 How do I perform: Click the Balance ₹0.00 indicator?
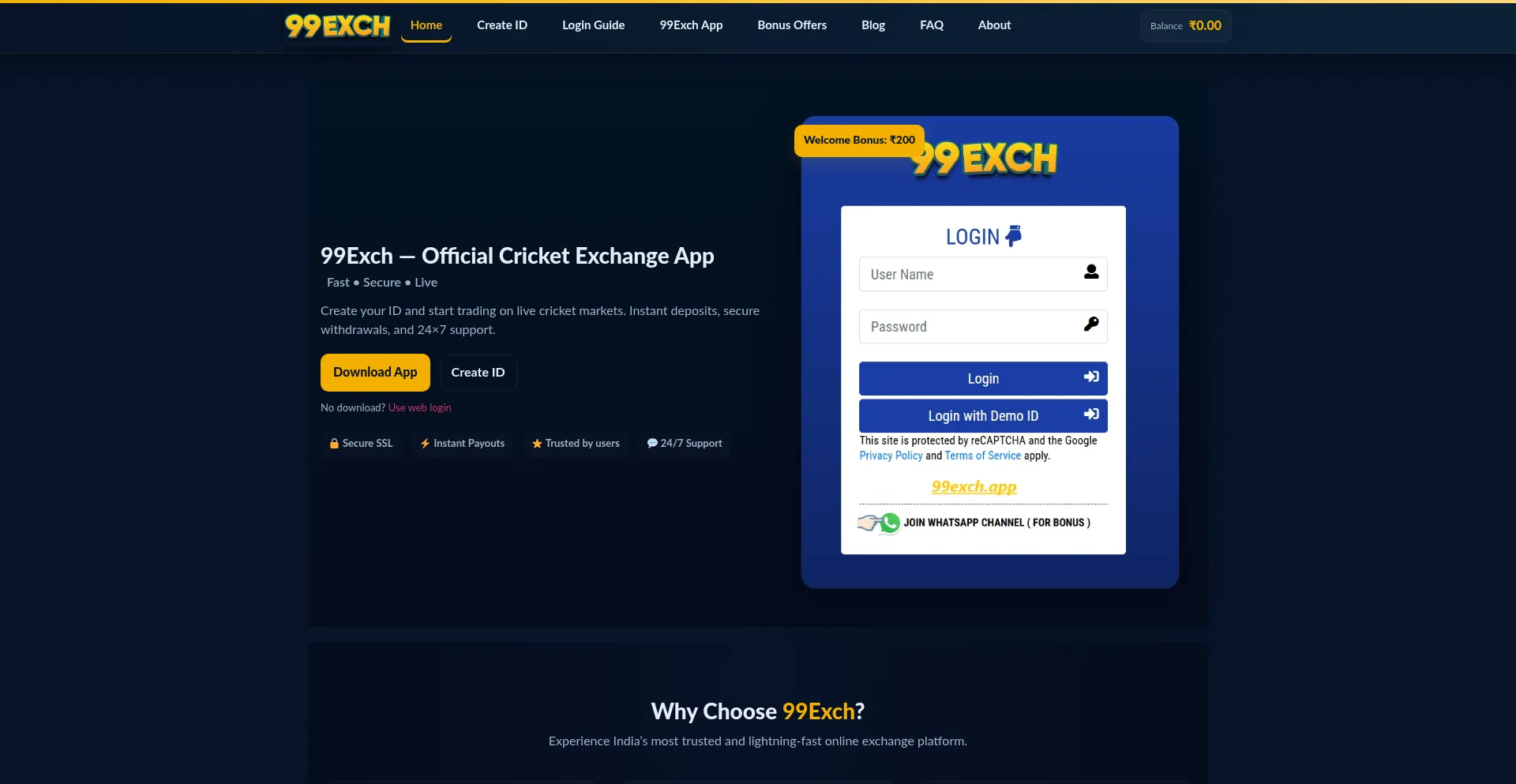point(1185,26)
